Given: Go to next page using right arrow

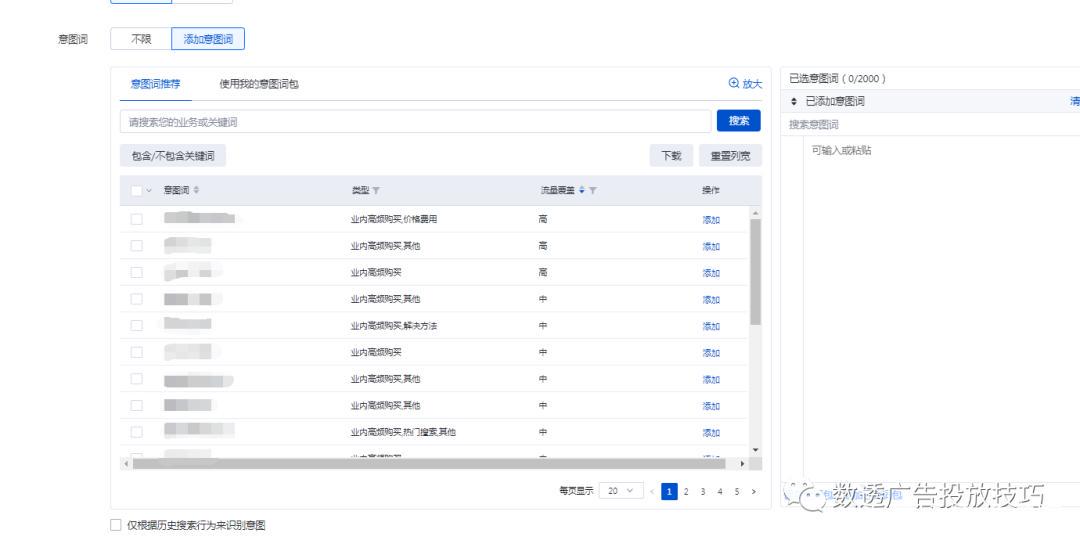Looking at the screenshot, I should tap(753, 491).
